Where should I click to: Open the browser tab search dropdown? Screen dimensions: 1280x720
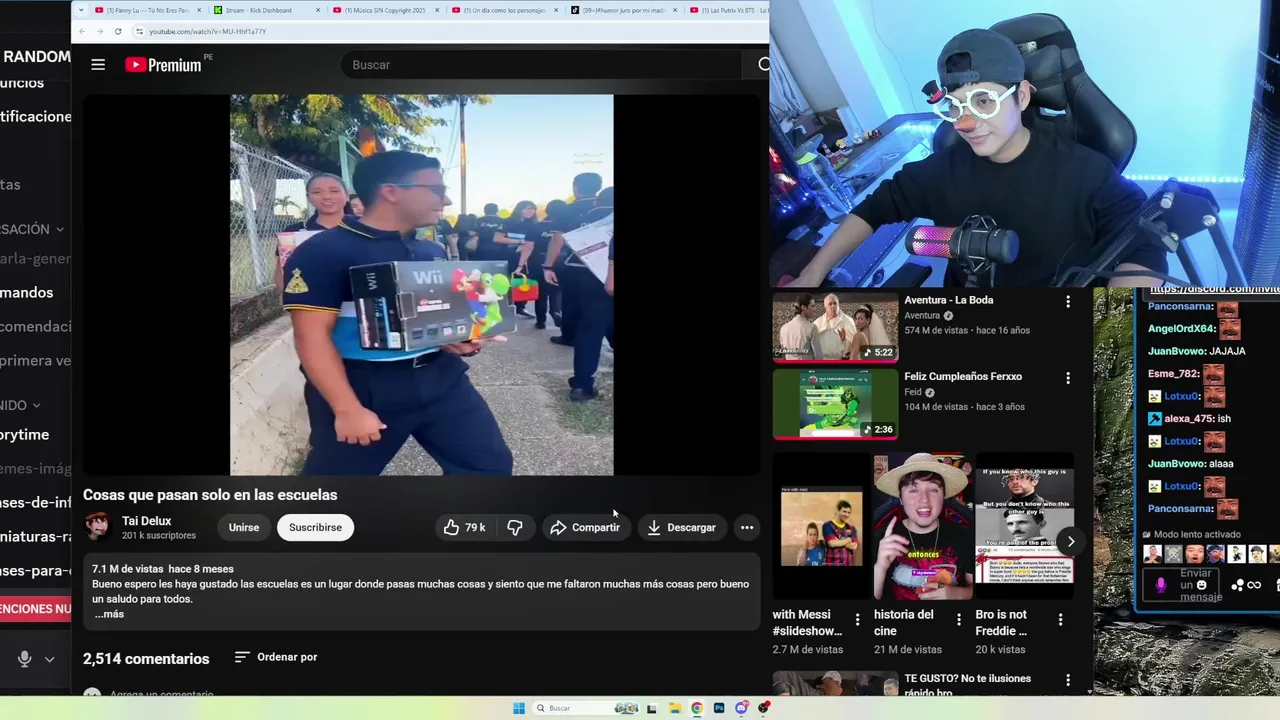pos(81,10)
